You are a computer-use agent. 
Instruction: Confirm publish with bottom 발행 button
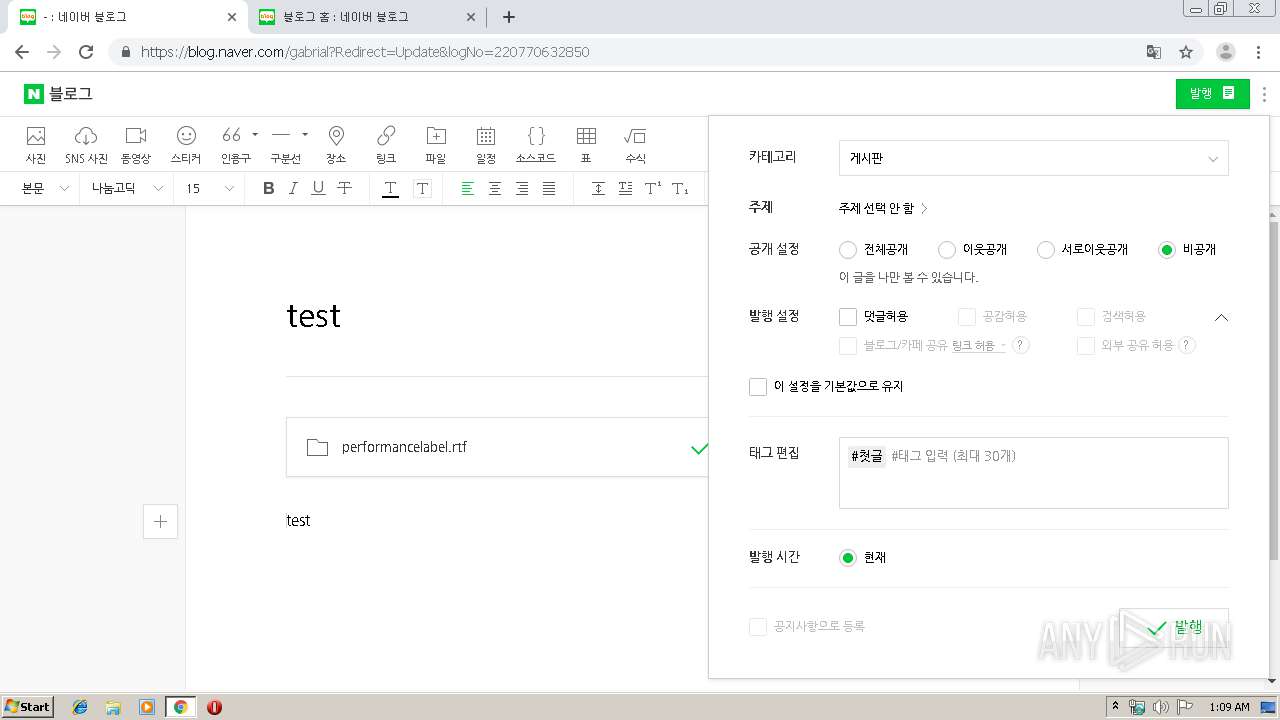coord(1174,627)
